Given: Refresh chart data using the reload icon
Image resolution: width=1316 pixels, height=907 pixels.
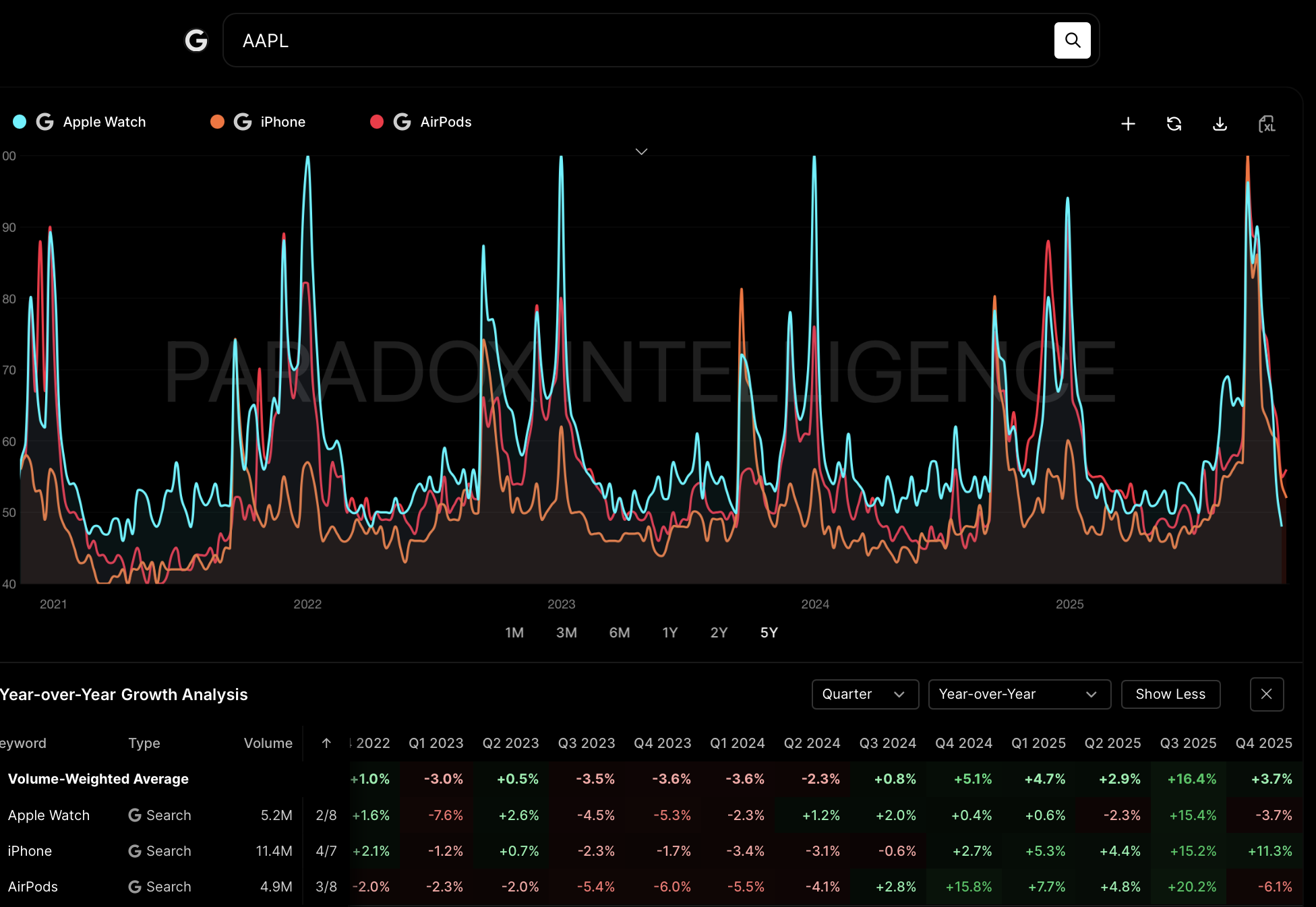Looking at the screenshot, I should tap(1174, 124).
